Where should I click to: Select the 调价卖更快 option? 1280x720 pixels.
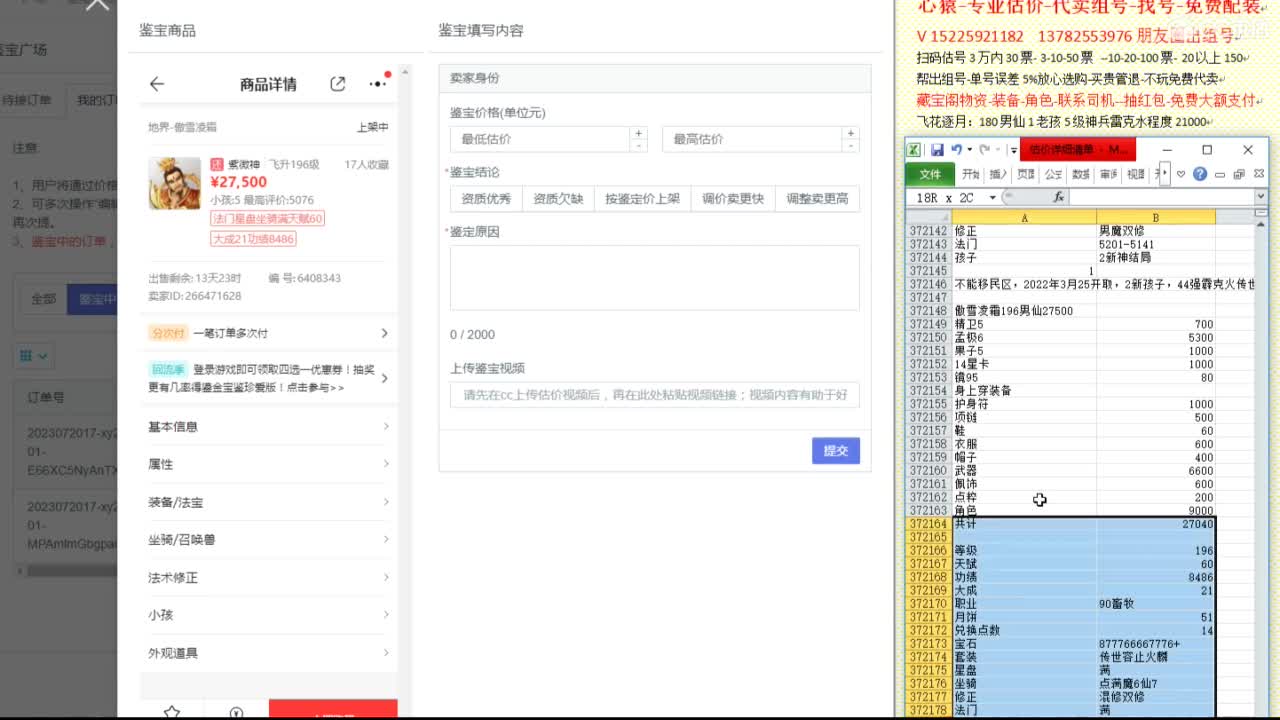tap(736, 198)
